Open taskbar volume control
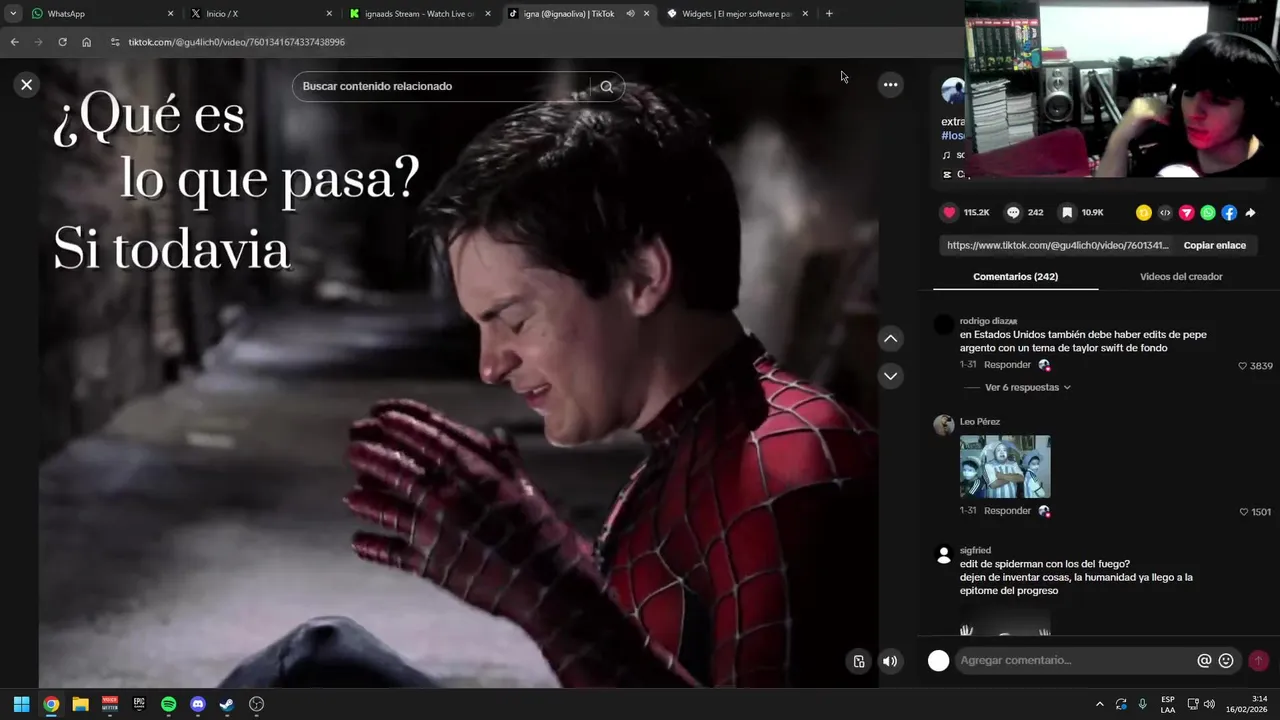The image size is (1280, 720). [1209, 704]
